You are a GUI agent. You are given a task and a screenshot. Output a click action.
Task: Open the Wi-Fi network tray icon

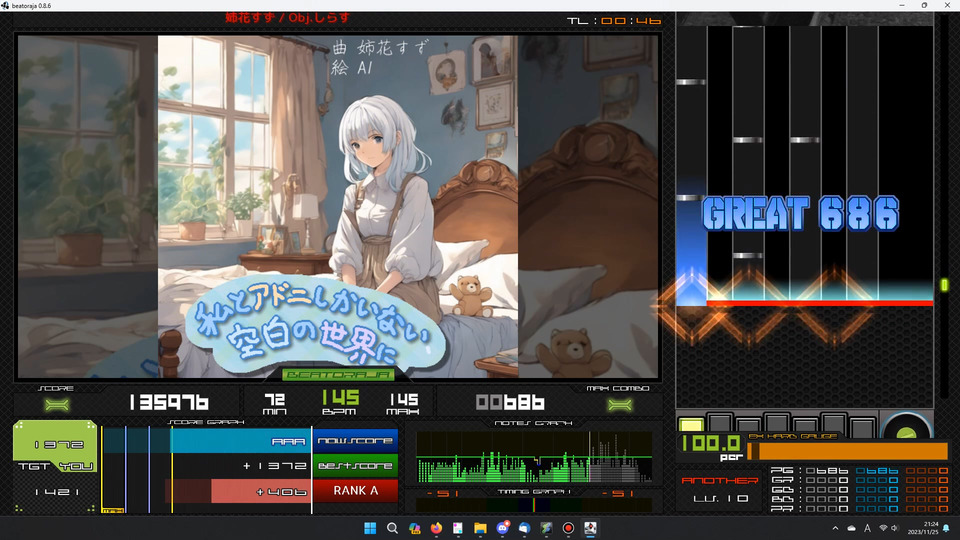883,528
